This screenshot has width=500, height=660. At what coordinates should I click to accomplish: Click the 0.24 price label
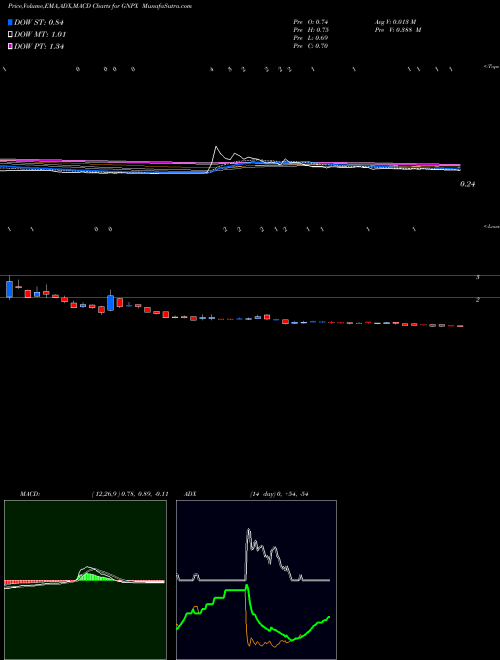coord(467,184)
